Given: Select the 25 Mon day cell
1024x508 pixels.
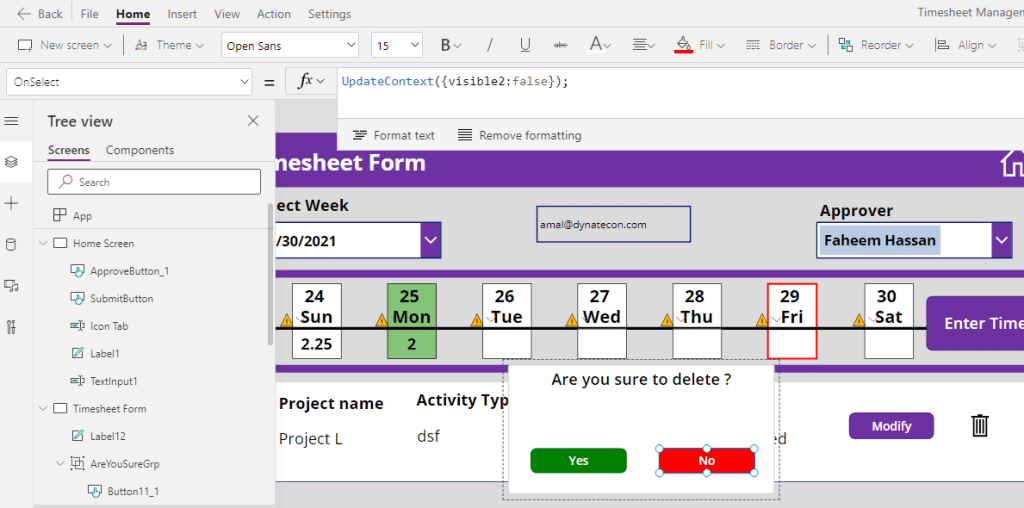Looking at the screenshot, I should click(411, 320).
